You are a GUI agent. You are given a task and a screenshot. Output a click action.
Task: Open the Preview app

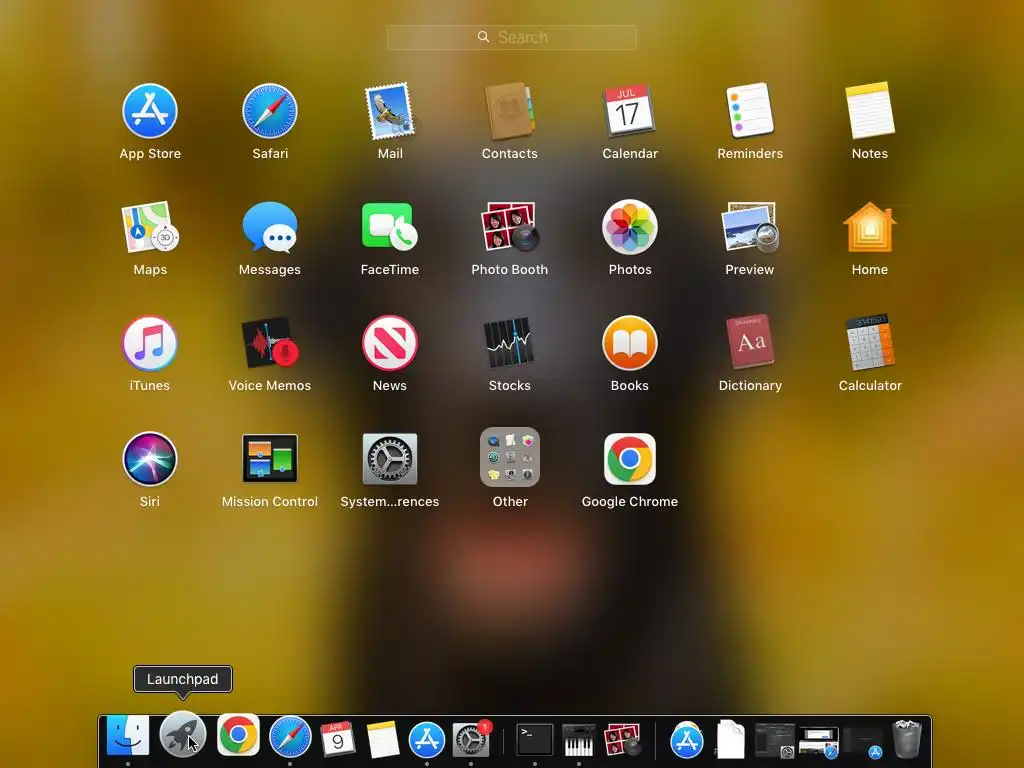click(x=750, y=227)
